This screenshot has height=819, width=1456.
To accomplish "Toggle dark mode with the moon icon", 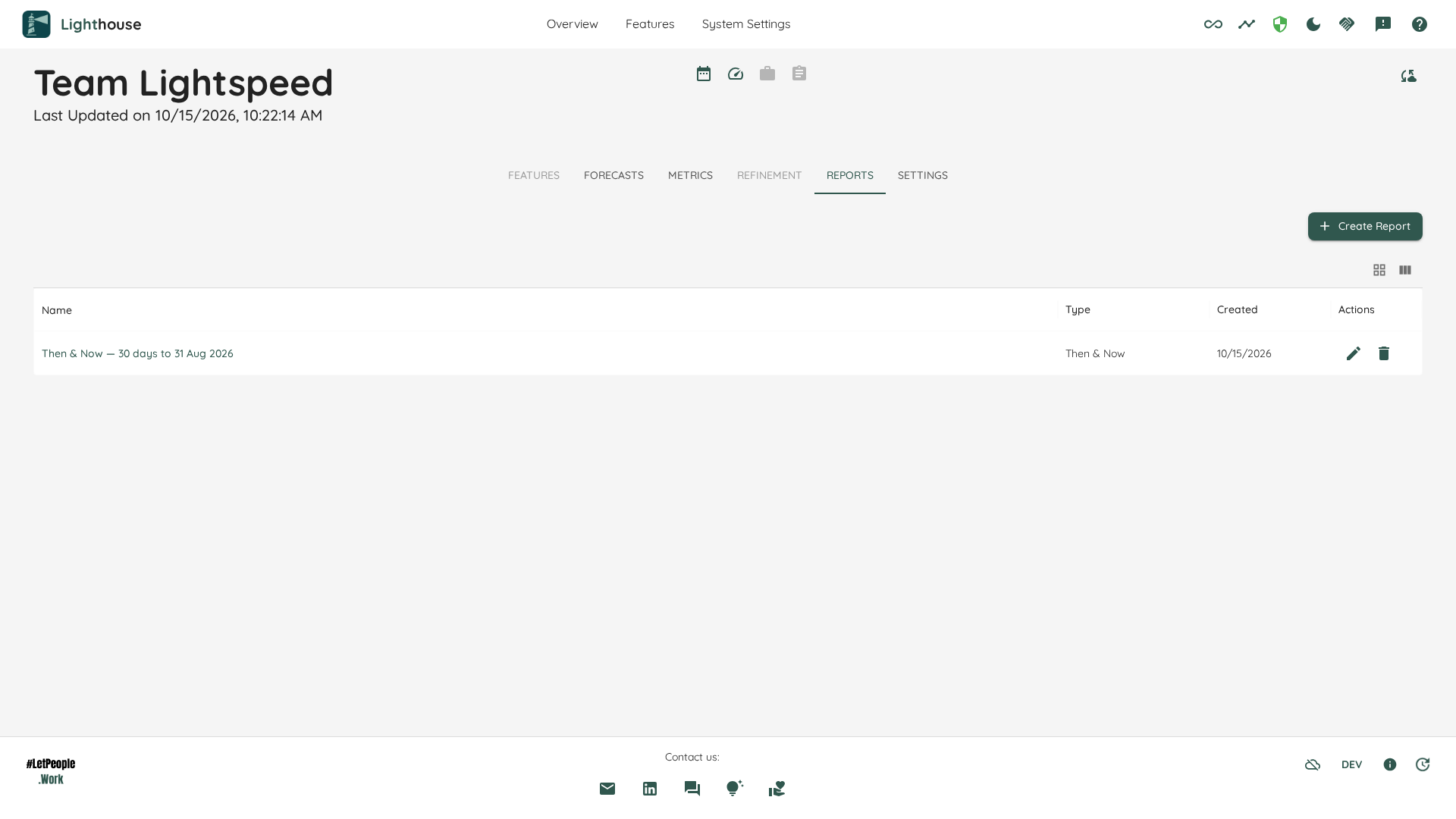I will (1313, 24).
